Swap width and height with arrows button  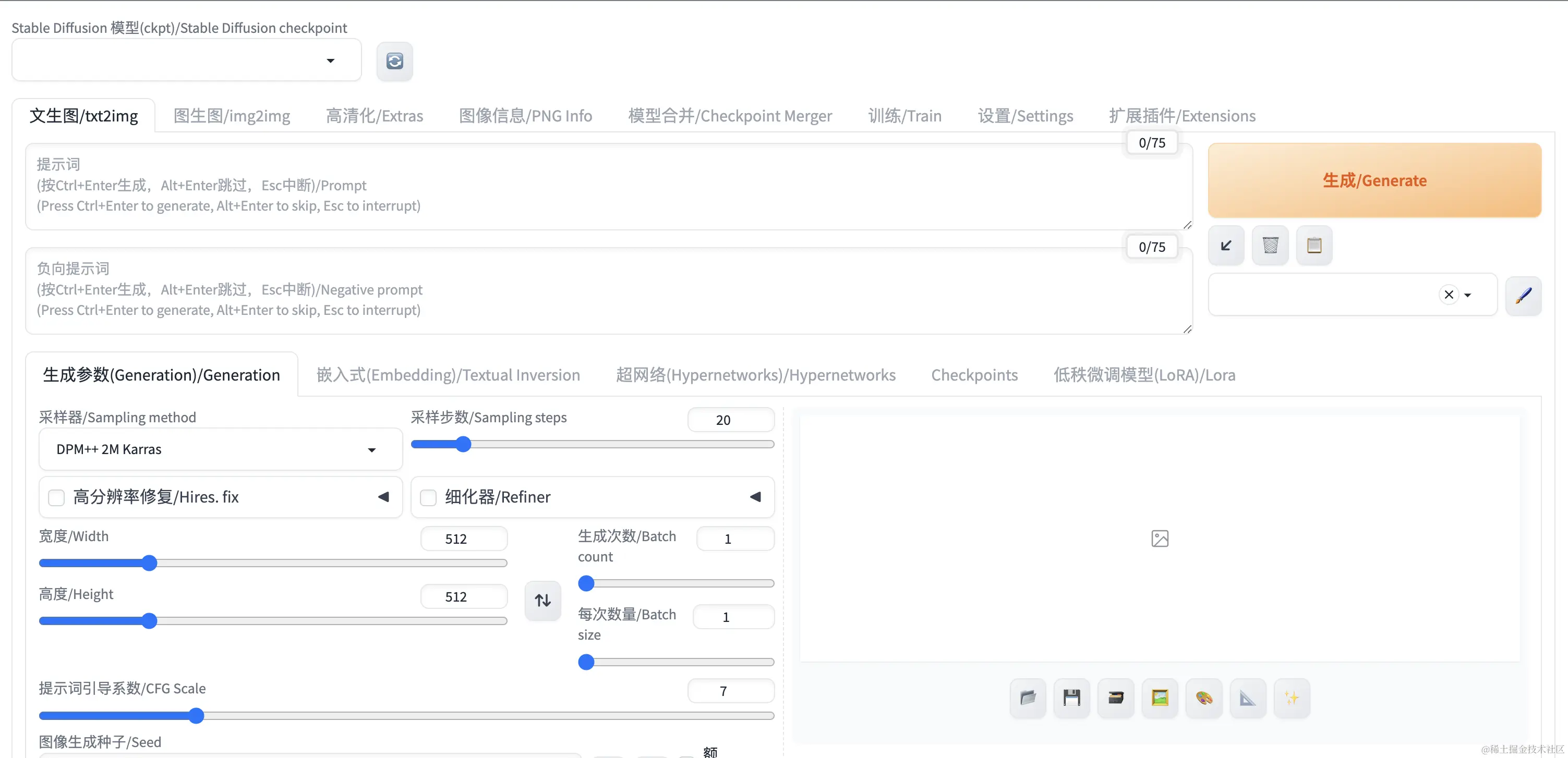[542, 601]
